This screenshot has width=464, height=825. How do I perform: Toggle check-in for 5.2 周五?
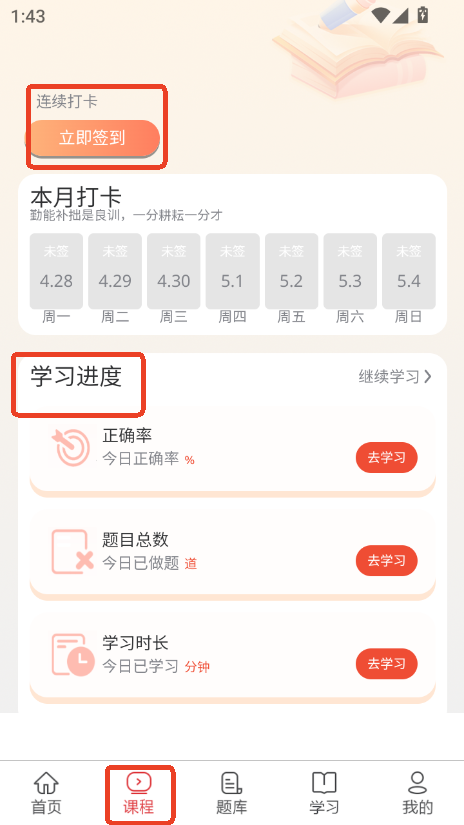(291, 271)
